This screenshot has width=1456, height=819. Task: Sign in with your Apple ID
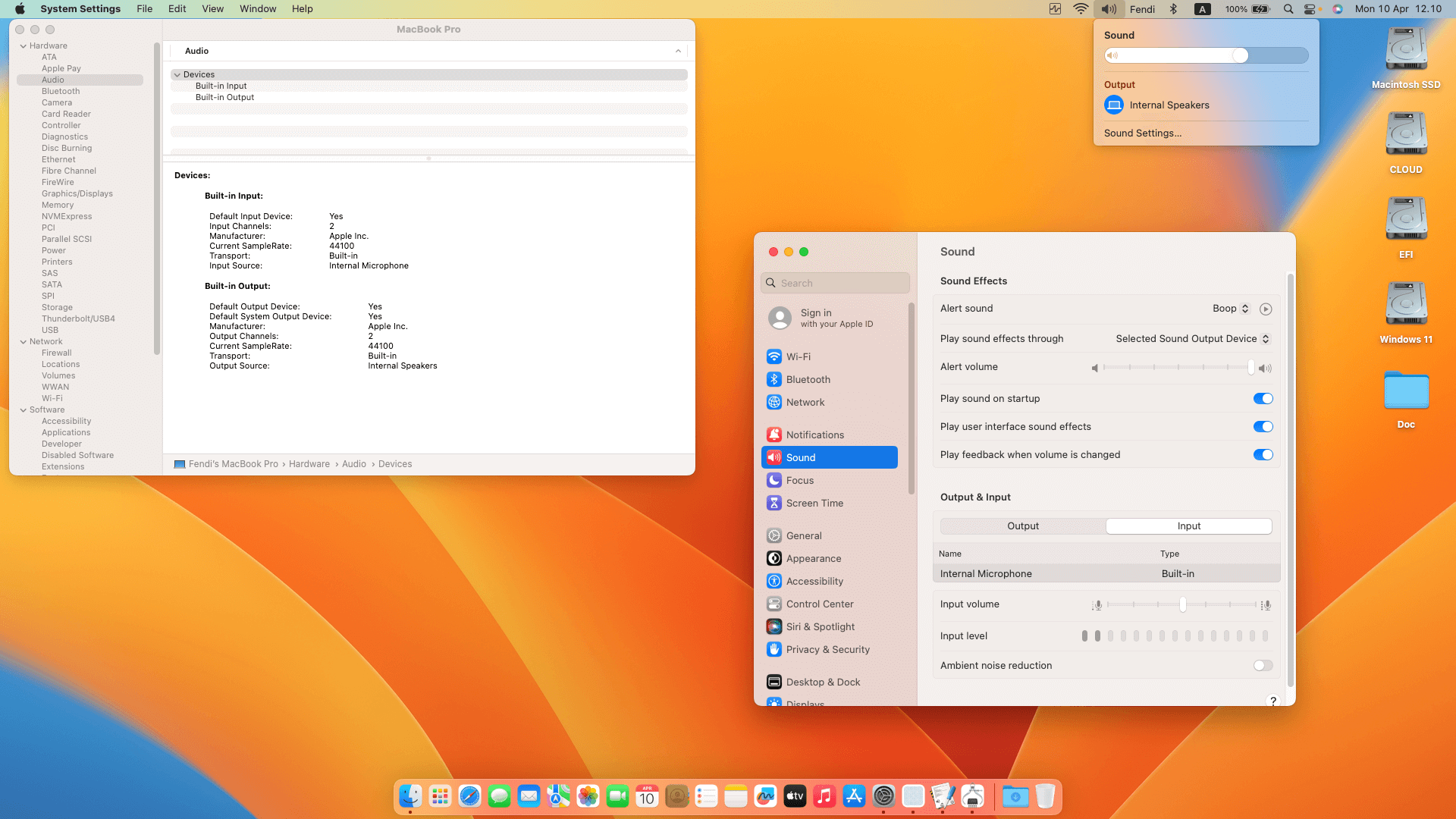[x=829, y=318]
